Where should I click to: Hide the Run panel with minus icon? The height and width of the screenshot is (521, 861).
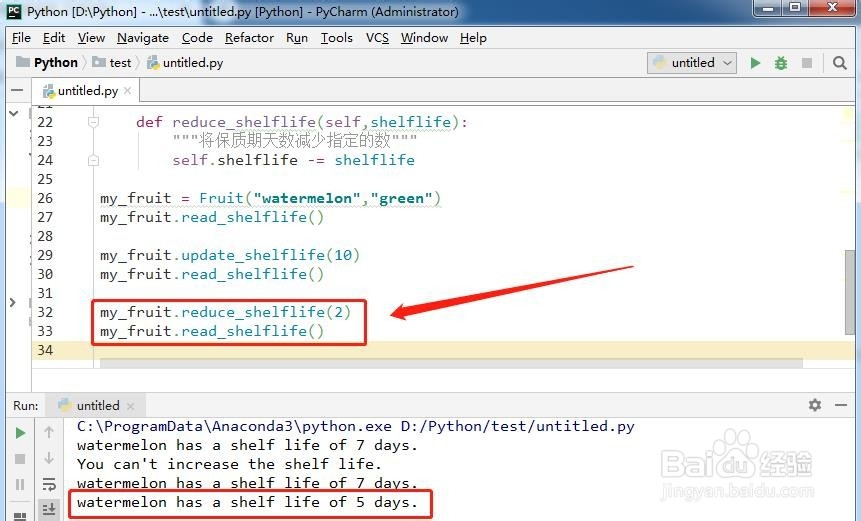[x=841, y=405]
